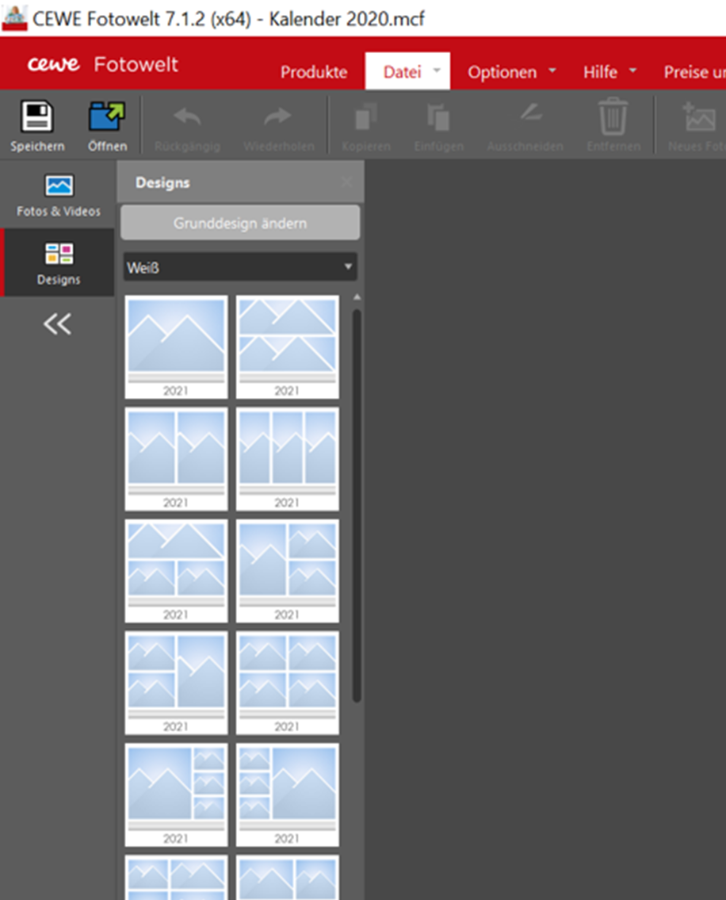
Task: Click the scroll-up arrow of designs list
Action: [x=357, y=297]
